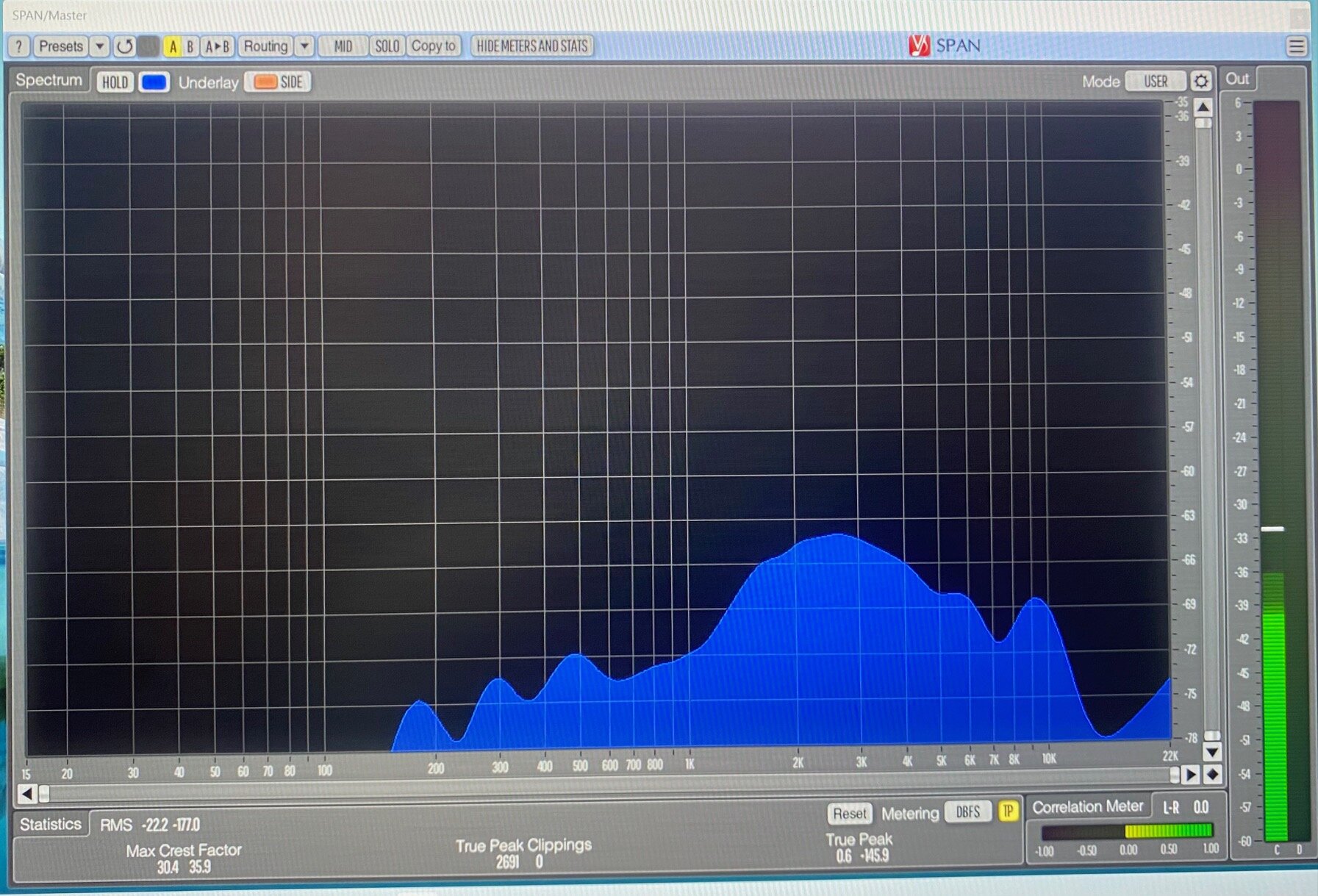Toggle the HOLD spectrum button
This screenshot has height=896, width=1318.
coord(115,82)
